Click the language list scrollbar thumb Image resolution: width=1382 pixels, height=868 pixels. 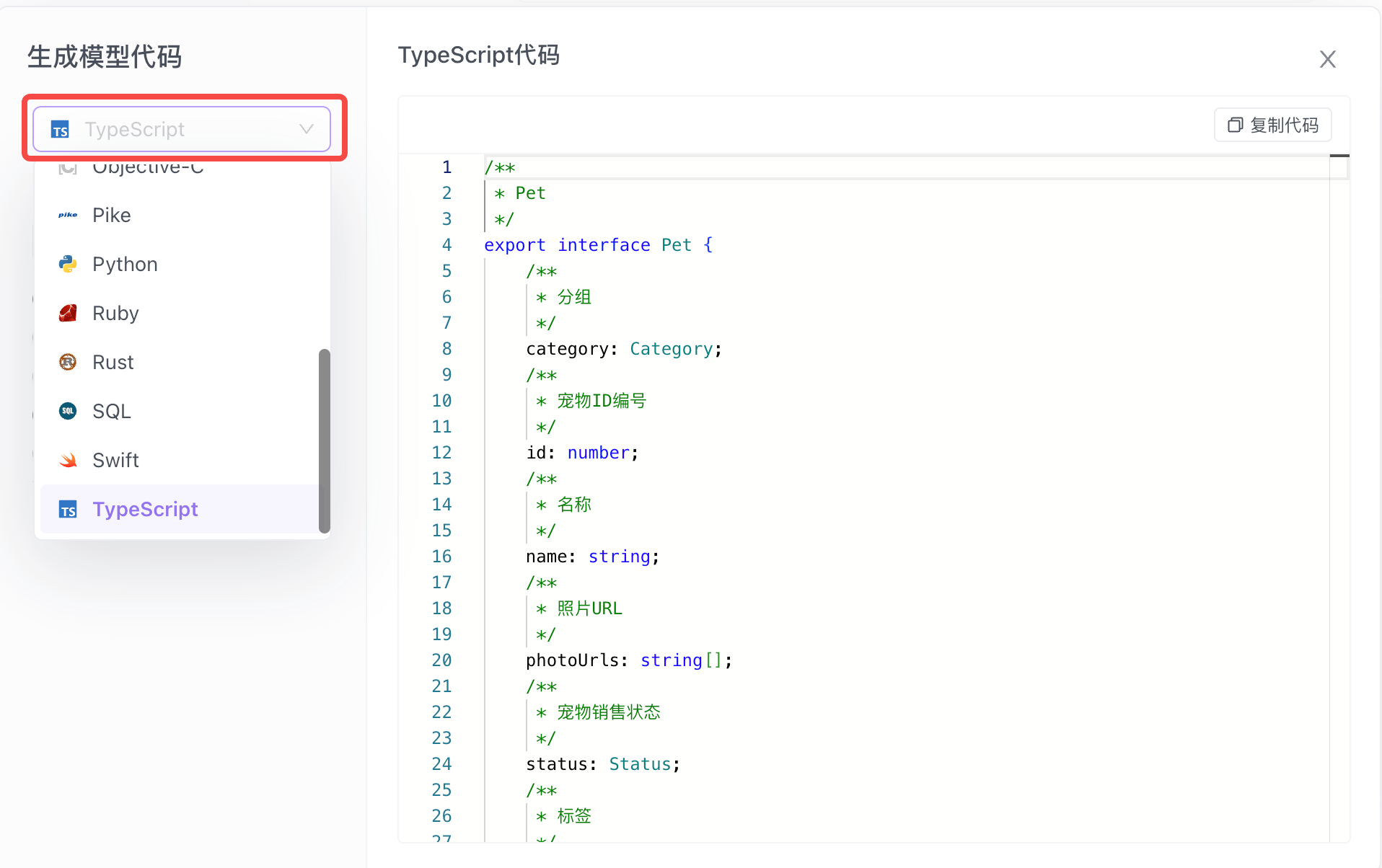[x=325, y=440]
